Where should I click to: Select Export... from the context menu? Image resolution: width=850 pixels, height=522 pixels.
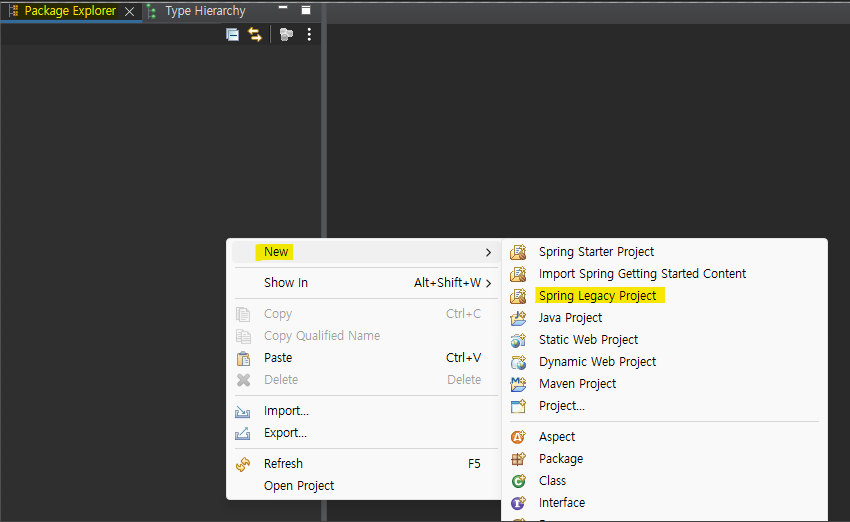(364, 433)
